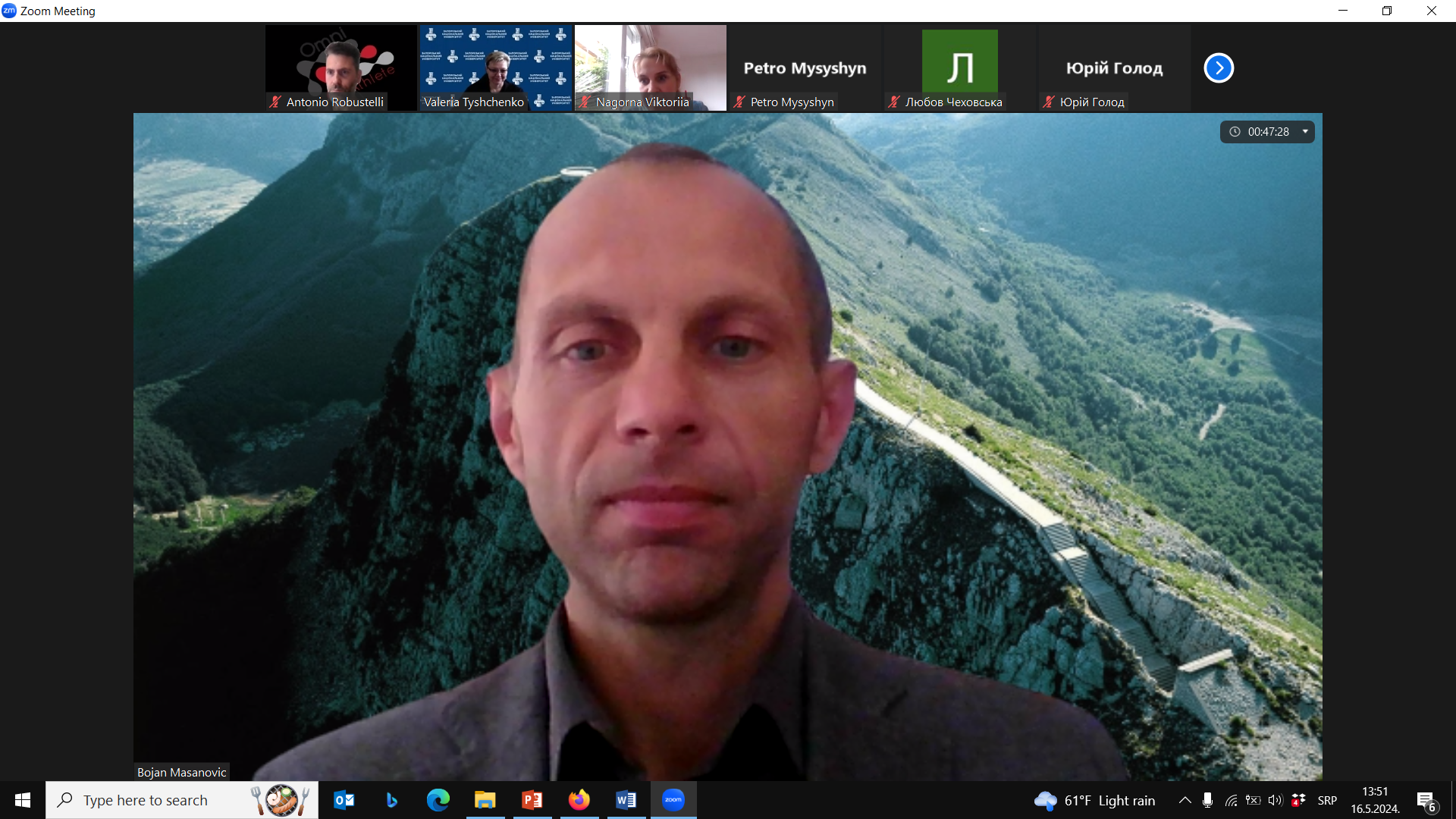The image size is (1456, 819).
Task: Click the search highlights food icon
Action: tap(281, 800)
